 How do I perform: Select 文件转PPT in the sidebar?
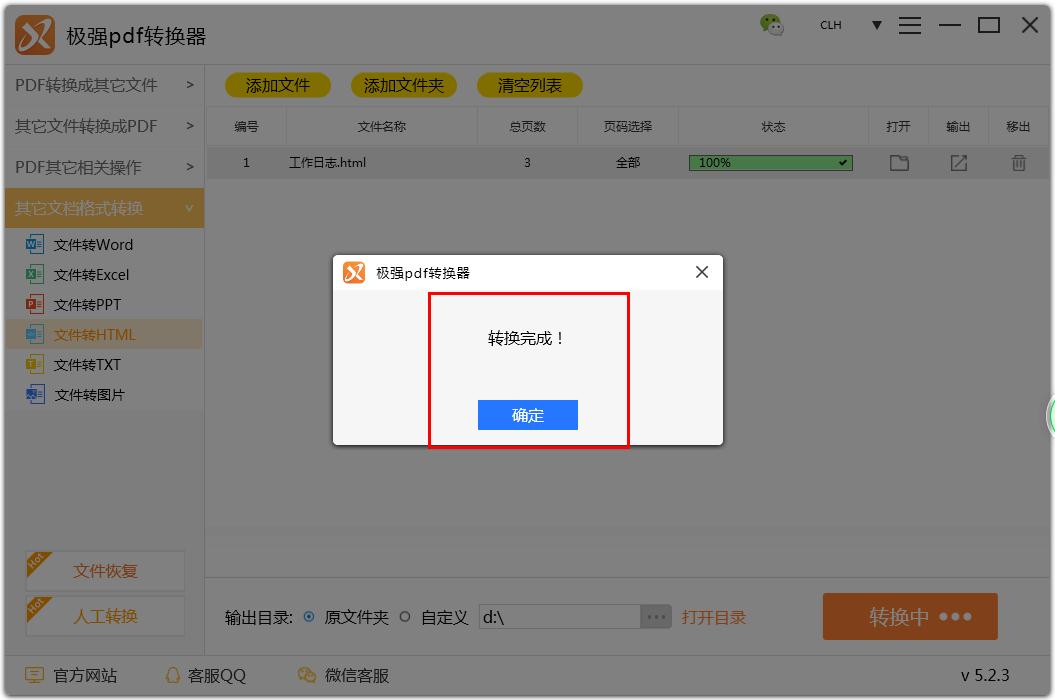coord(90,304)
